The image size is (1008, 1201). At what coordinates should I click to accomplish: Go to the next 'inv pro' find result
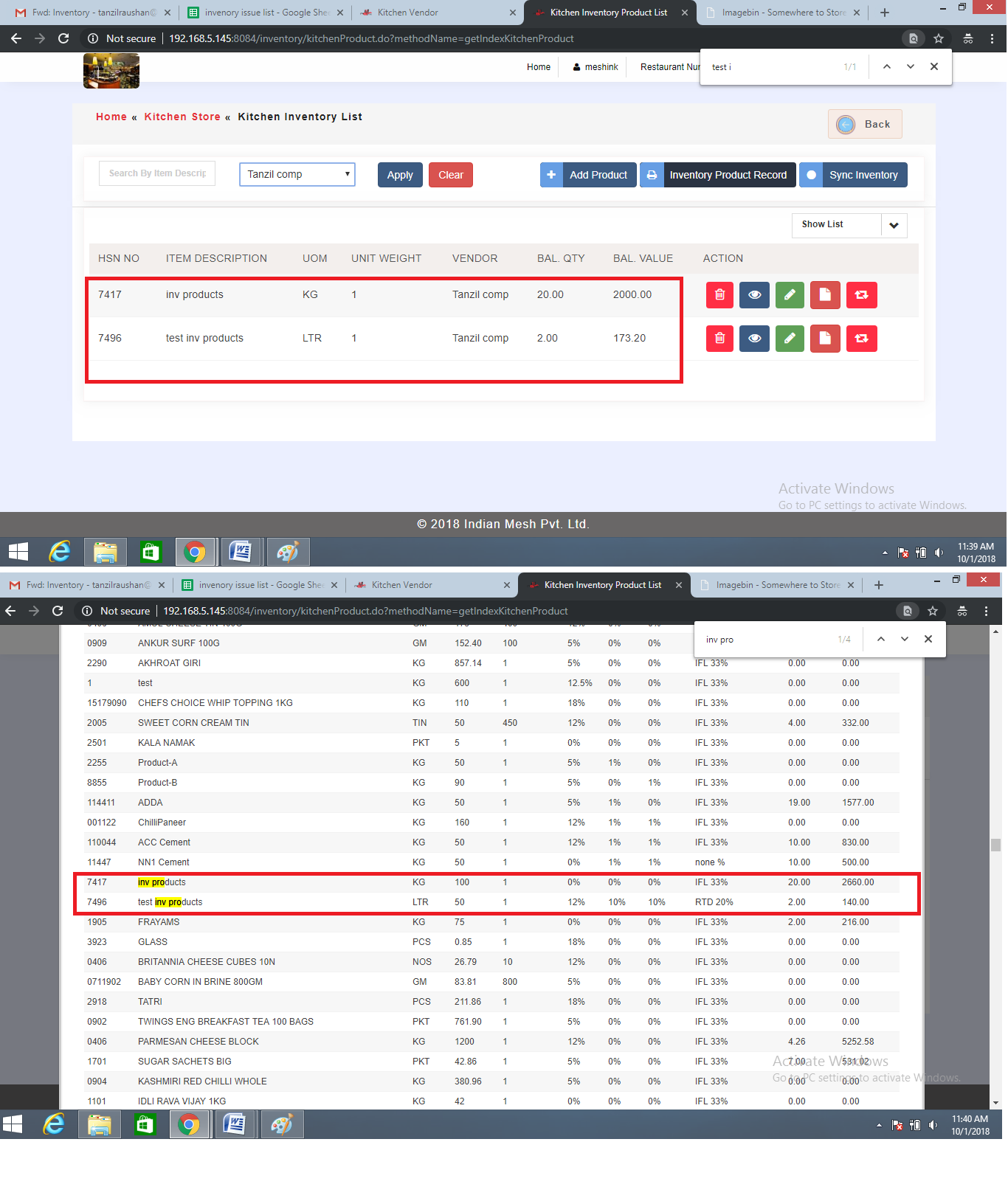905,639
